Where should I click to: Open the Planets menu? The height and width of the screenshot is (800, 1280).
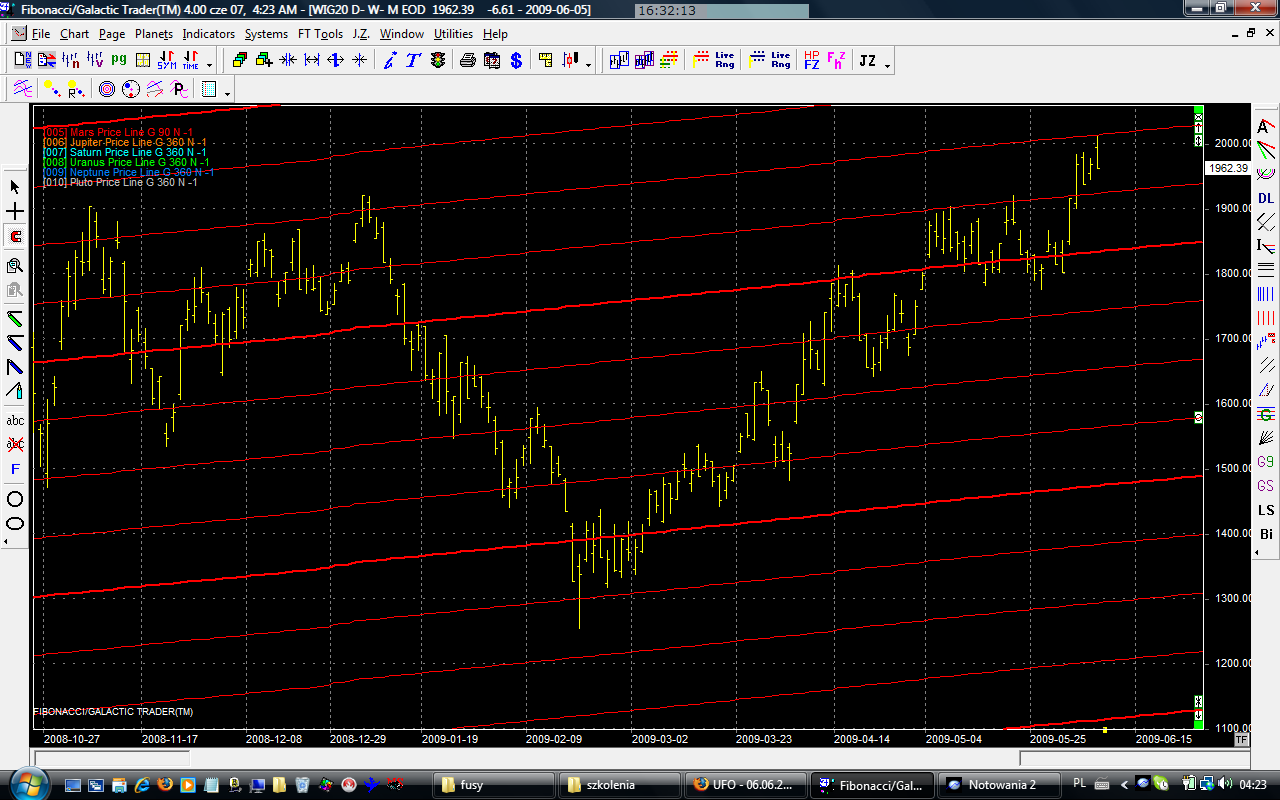click(154, 34)
